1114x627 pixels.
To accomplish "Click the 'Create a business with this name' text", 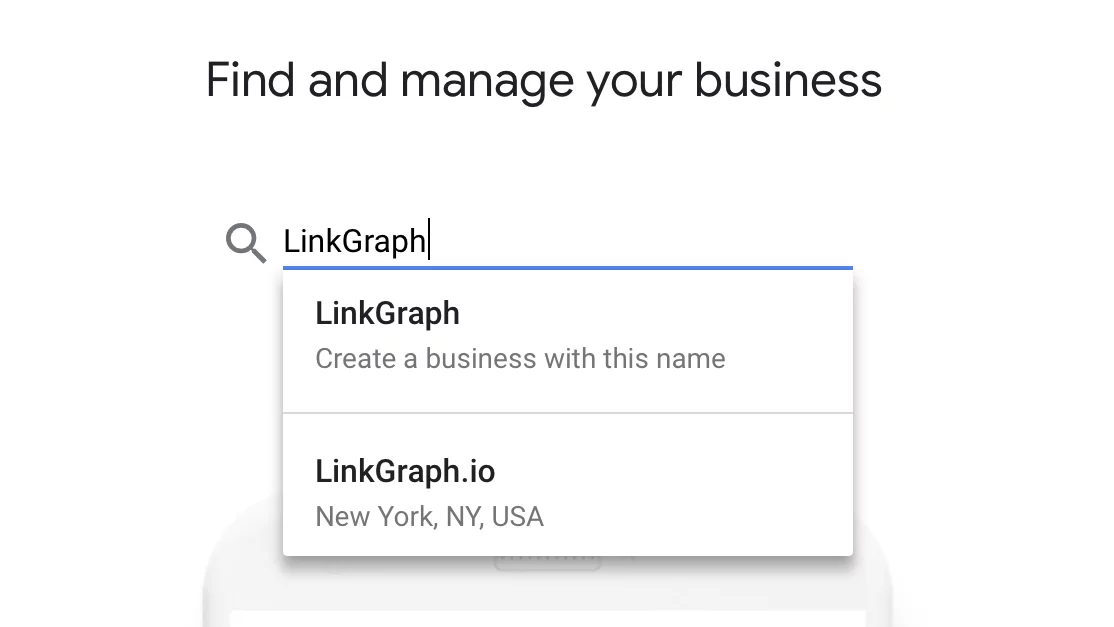I will click(520, 359).
